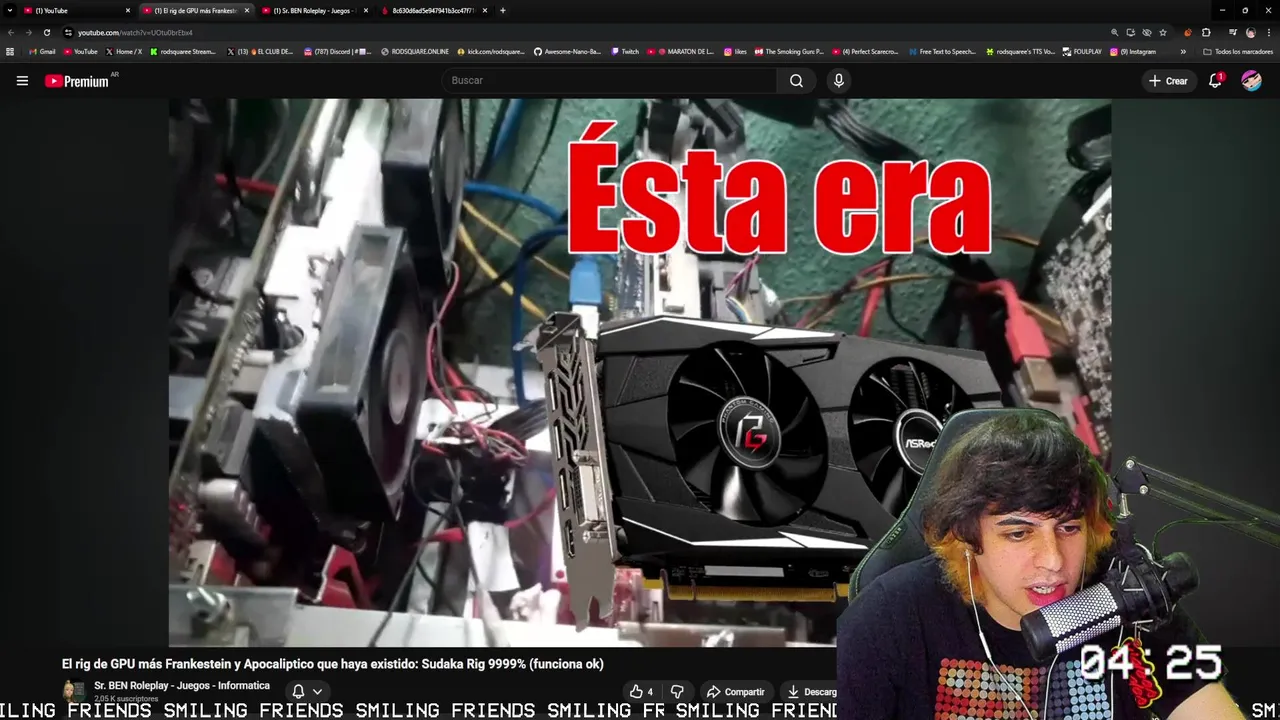
Task: Open rodsquaree's TTS Vo bookmark
Action: coord(1020,51)
